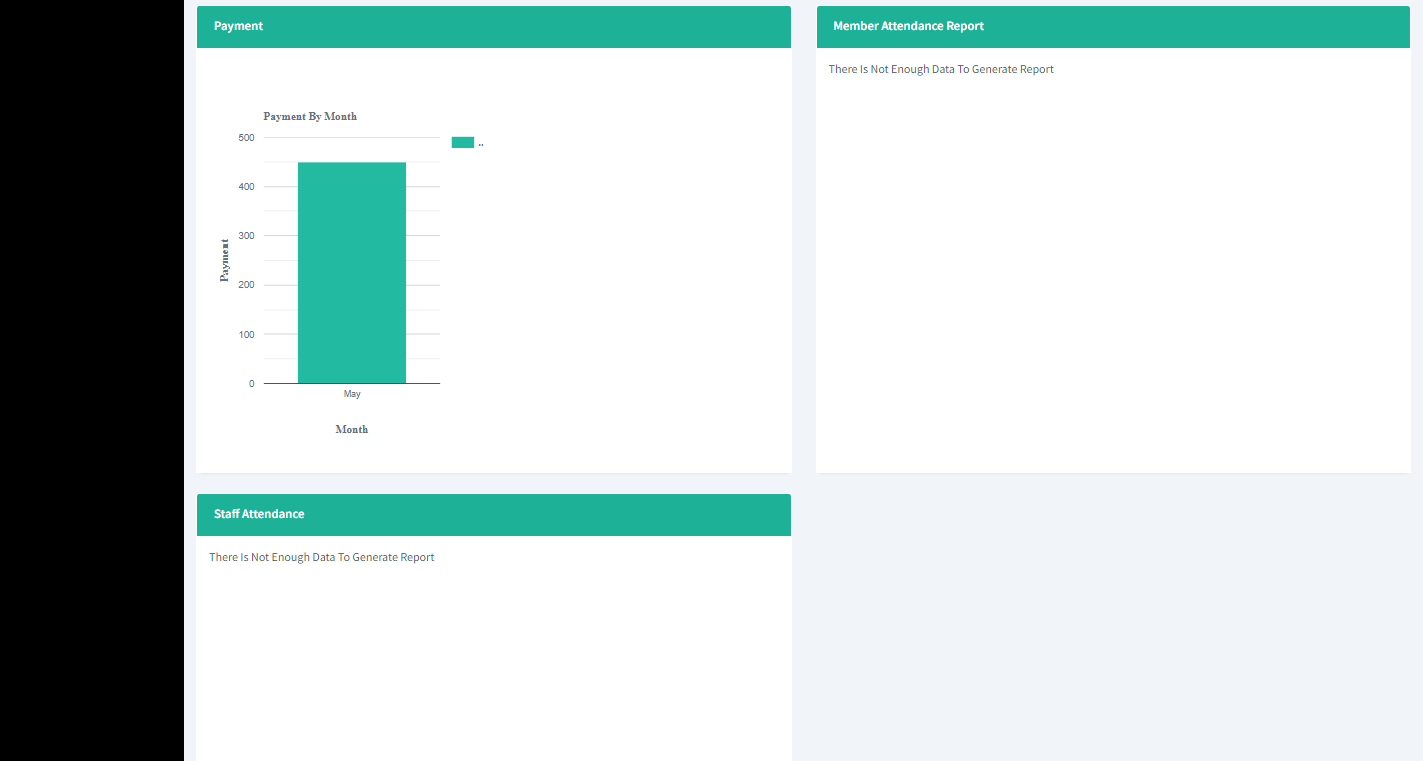Click the 0 baseline label on y-axis

pos(252,384)
